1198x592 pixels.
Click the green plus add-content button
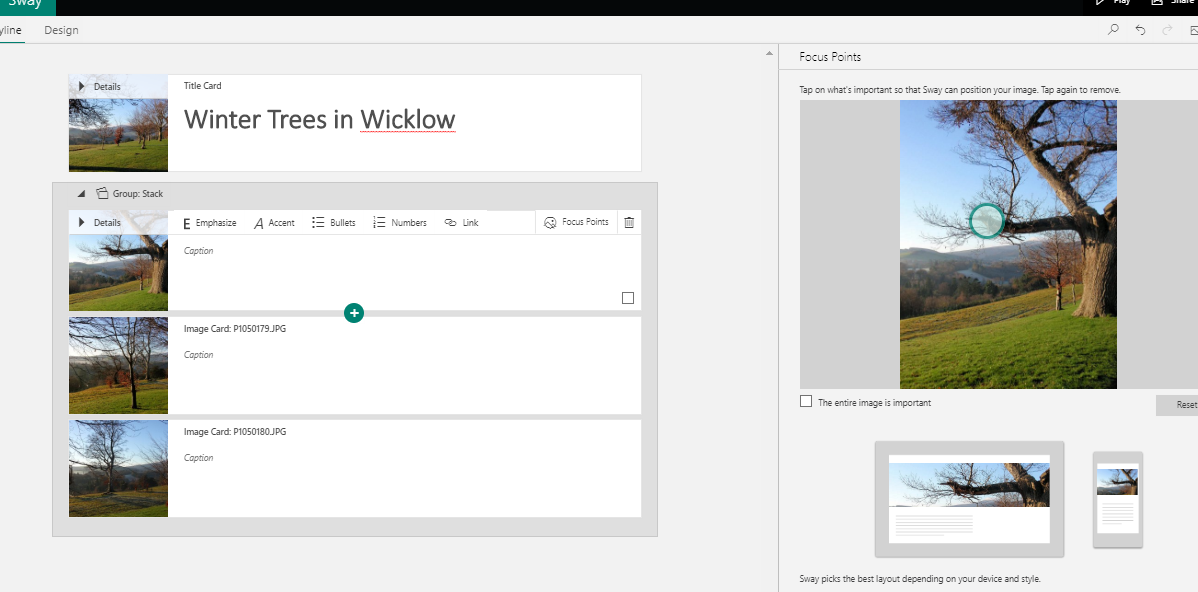pyautogui.click(x=353, y=313)
